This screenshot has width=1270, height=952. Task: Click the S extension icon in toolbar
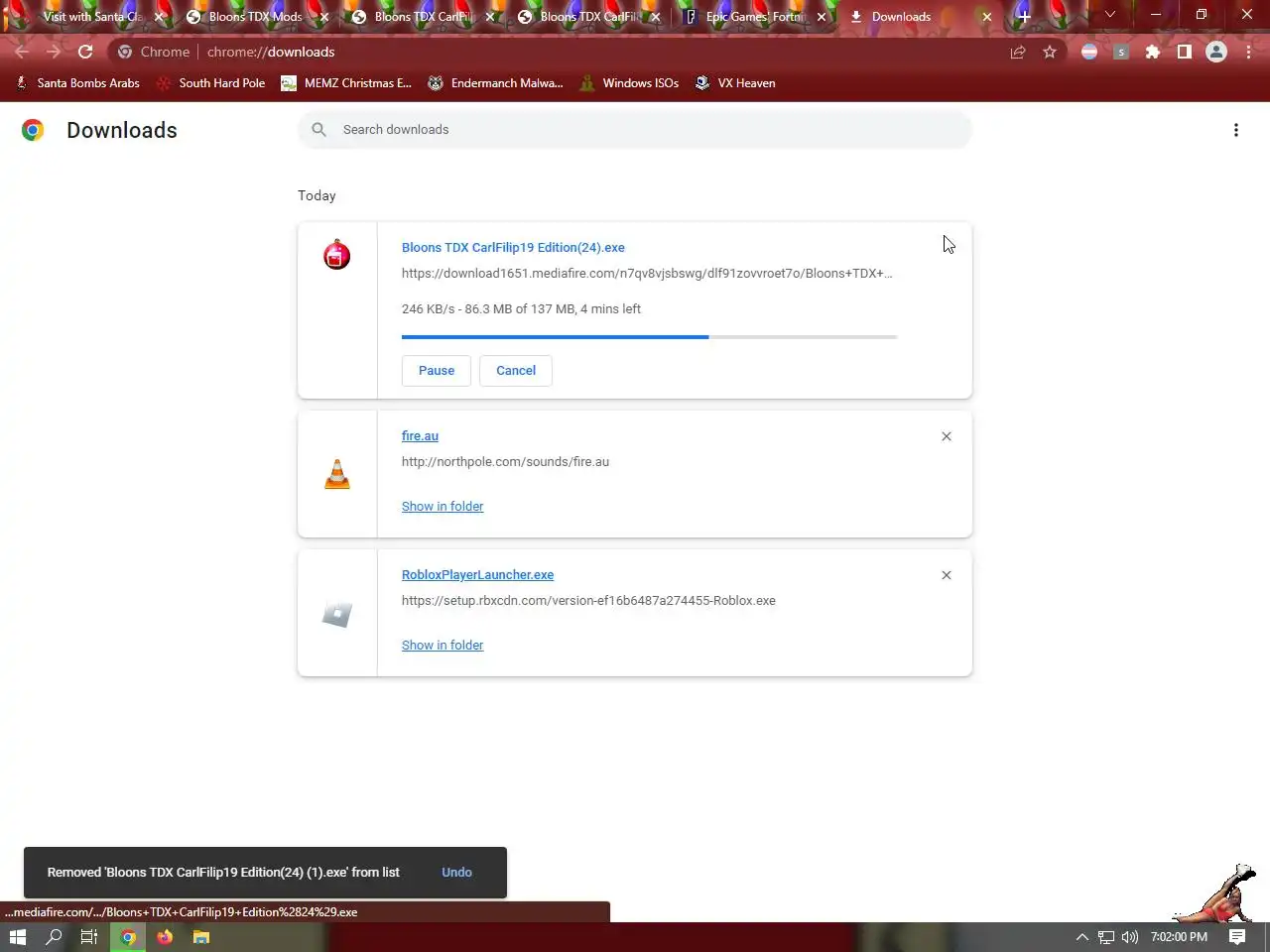point(1121,52)
